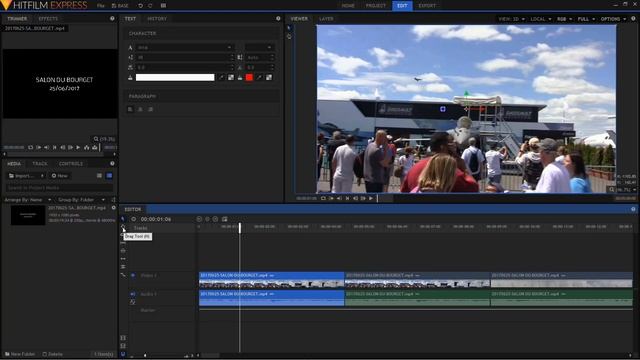Switch media panel to list view
The image size is (640, 360).
pos(99,176)
